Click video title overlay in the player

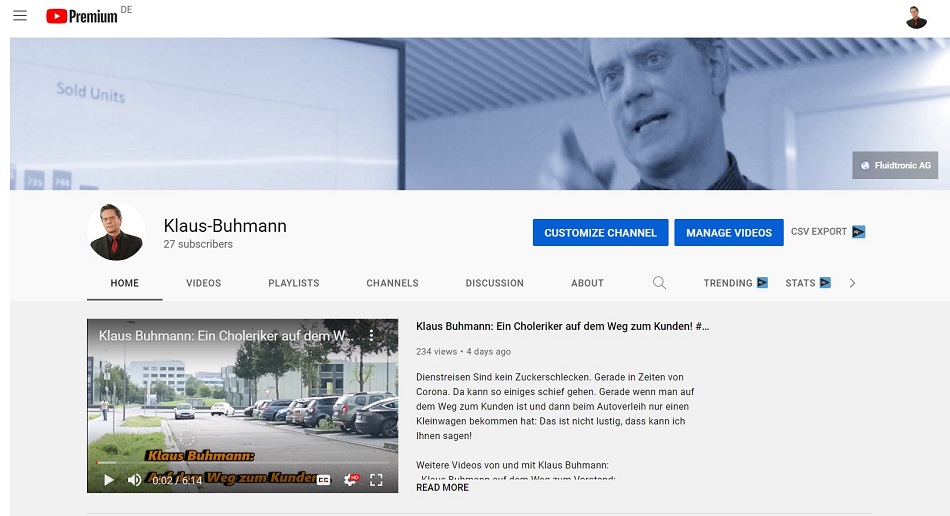click(x=226, y=336)
